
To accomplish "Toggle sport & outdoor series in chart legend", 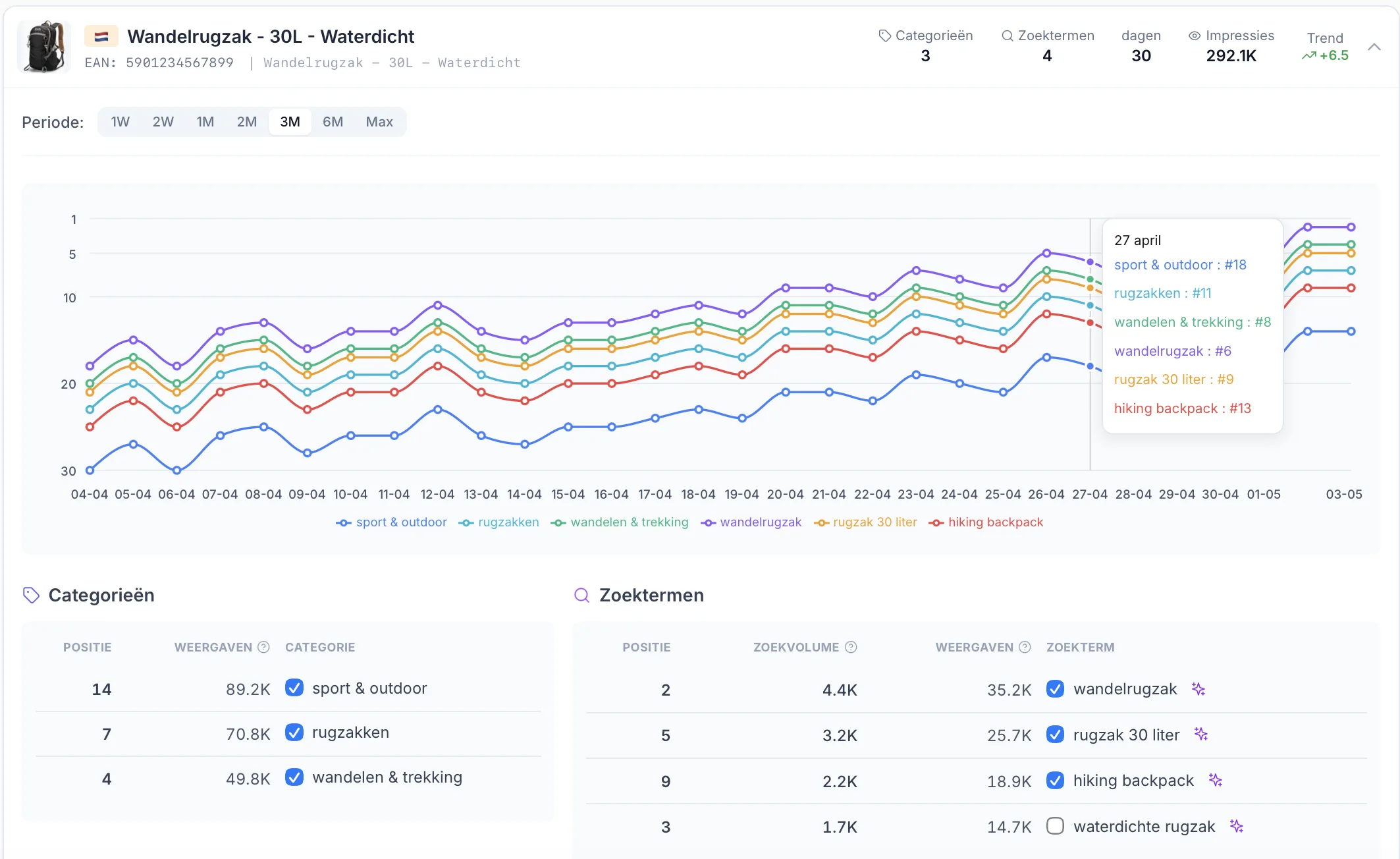I will click(x=391, y=522).
